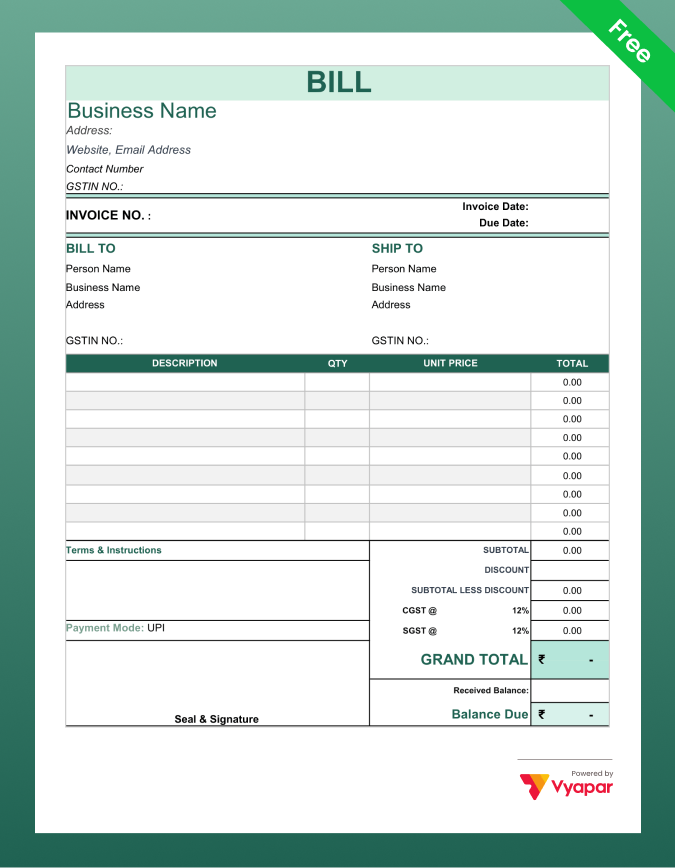
Task: Click the empty DISCOUNT value cell
Action: [570, 571]
